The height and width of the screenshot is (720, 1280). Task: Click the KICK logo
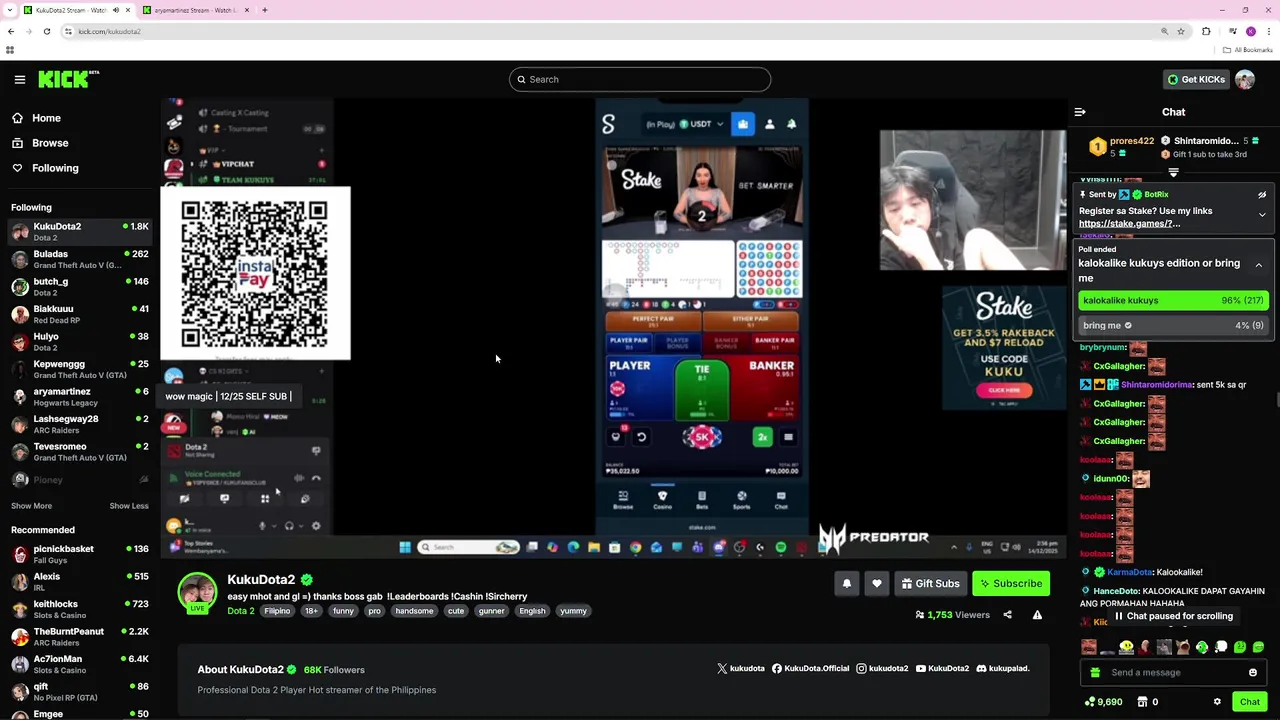pyautogui.click(x=69, y=79)
